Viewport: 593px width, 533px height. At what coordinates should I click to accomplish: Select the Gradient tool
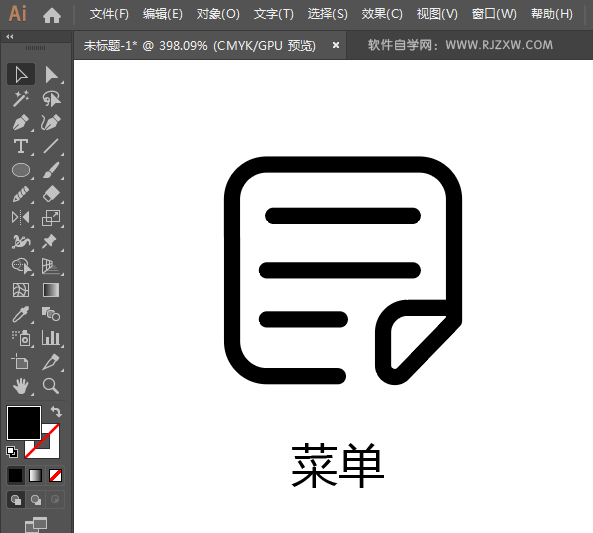[x=51, y=290]
